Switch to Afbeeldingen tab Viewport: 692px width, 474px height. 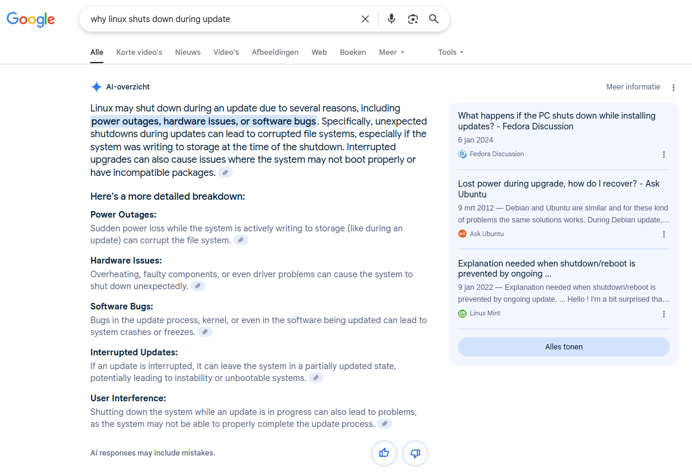pyautogui.click(x=275, y=52)
